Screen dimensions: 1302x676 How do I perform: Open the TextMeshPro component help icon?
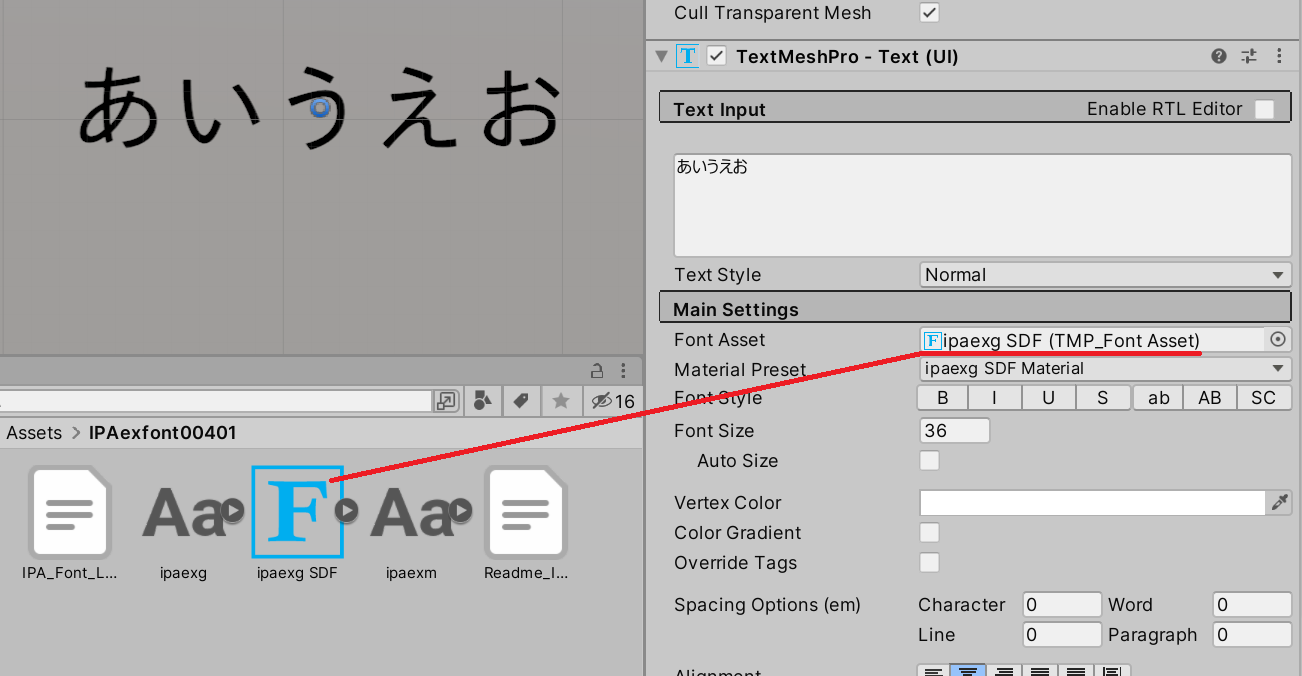click(x=1218, y=56)
